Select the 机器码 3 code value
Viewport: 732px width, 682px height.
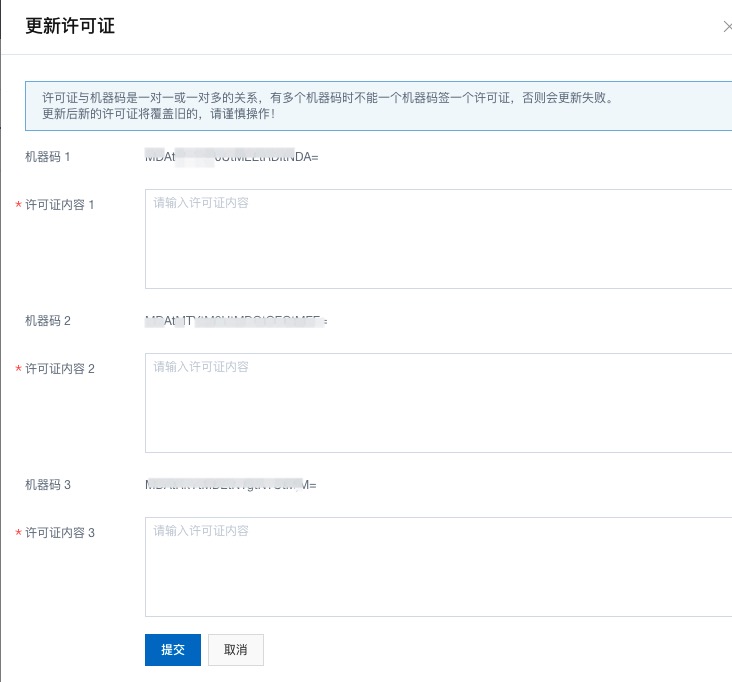[x=231, y=485]
